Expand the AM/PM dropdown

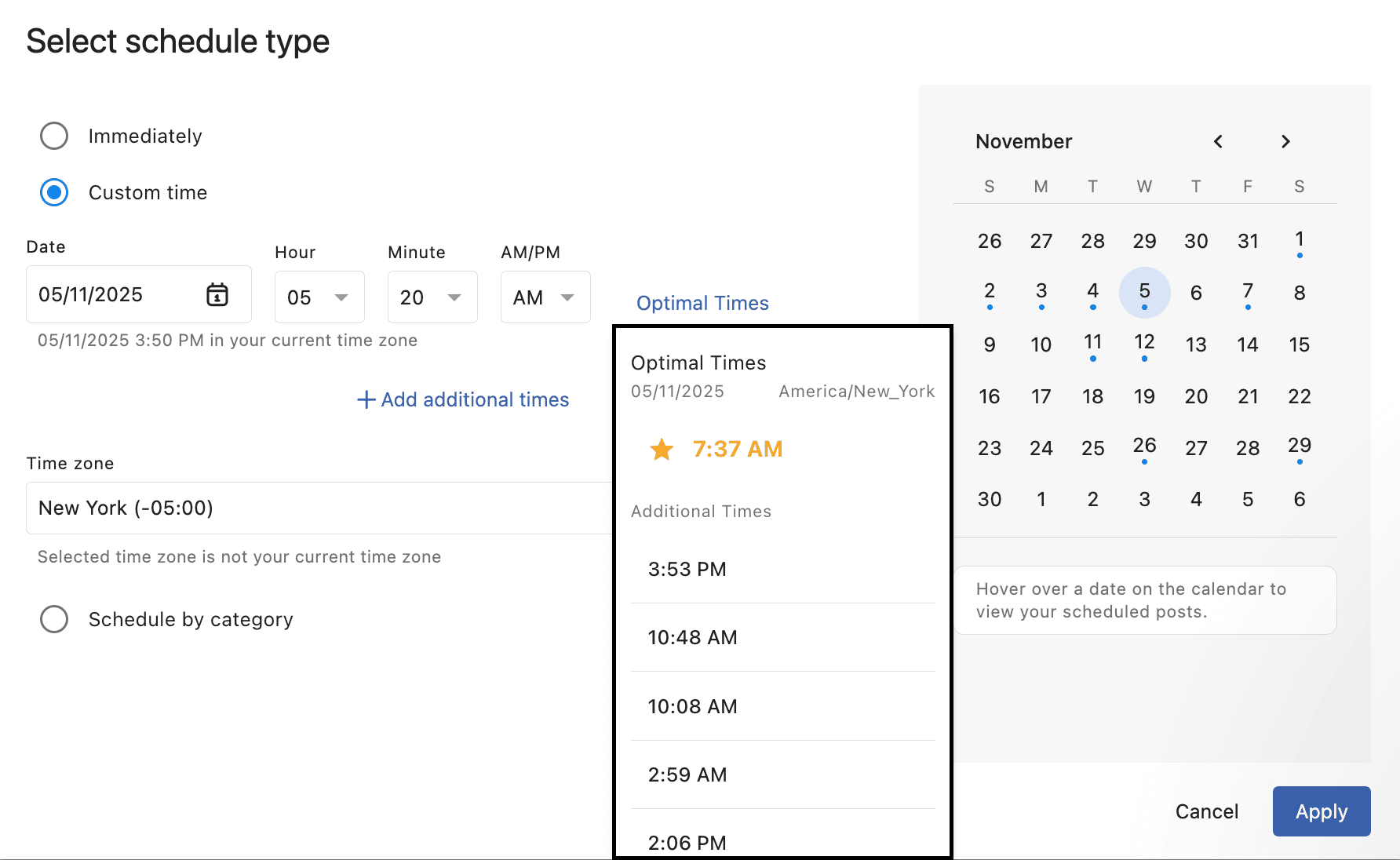click(545, 297)
